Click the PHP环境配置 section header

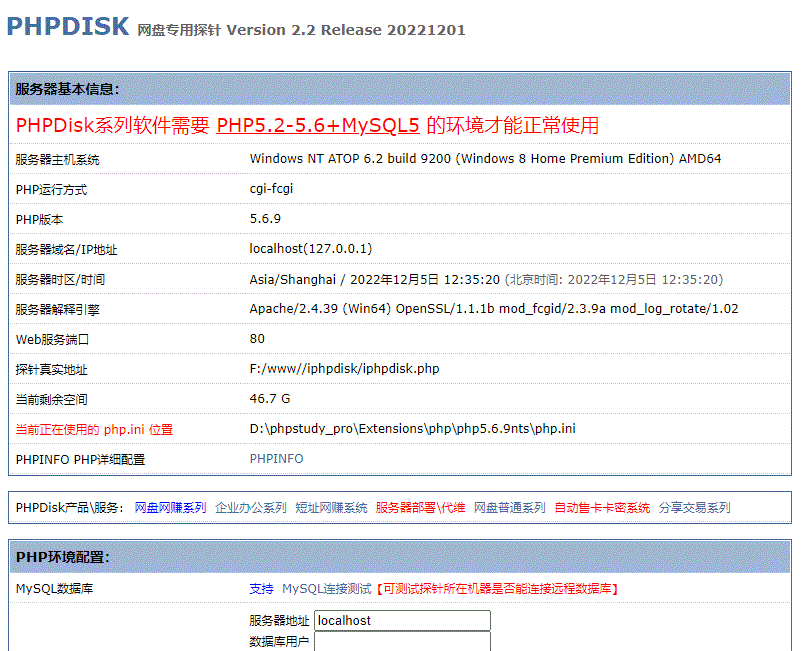[x=62, y=557]
